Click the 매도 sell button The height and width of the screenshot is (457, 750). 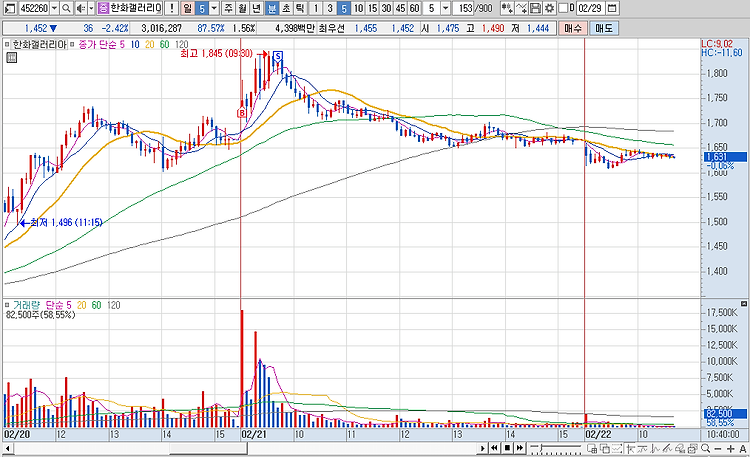tap(603, 28)
